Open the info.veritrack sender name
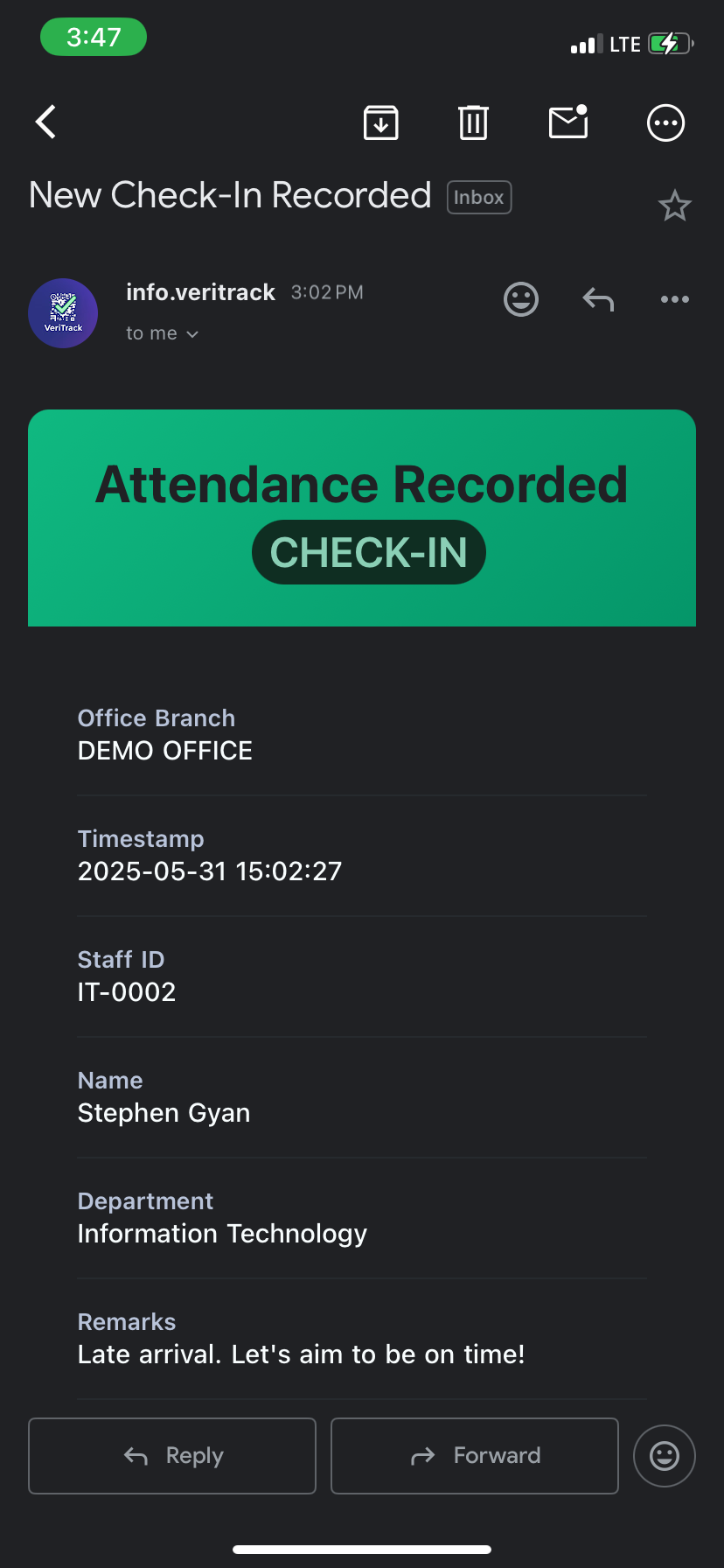Screen dimensions: 724x1568 click(200, 292)
